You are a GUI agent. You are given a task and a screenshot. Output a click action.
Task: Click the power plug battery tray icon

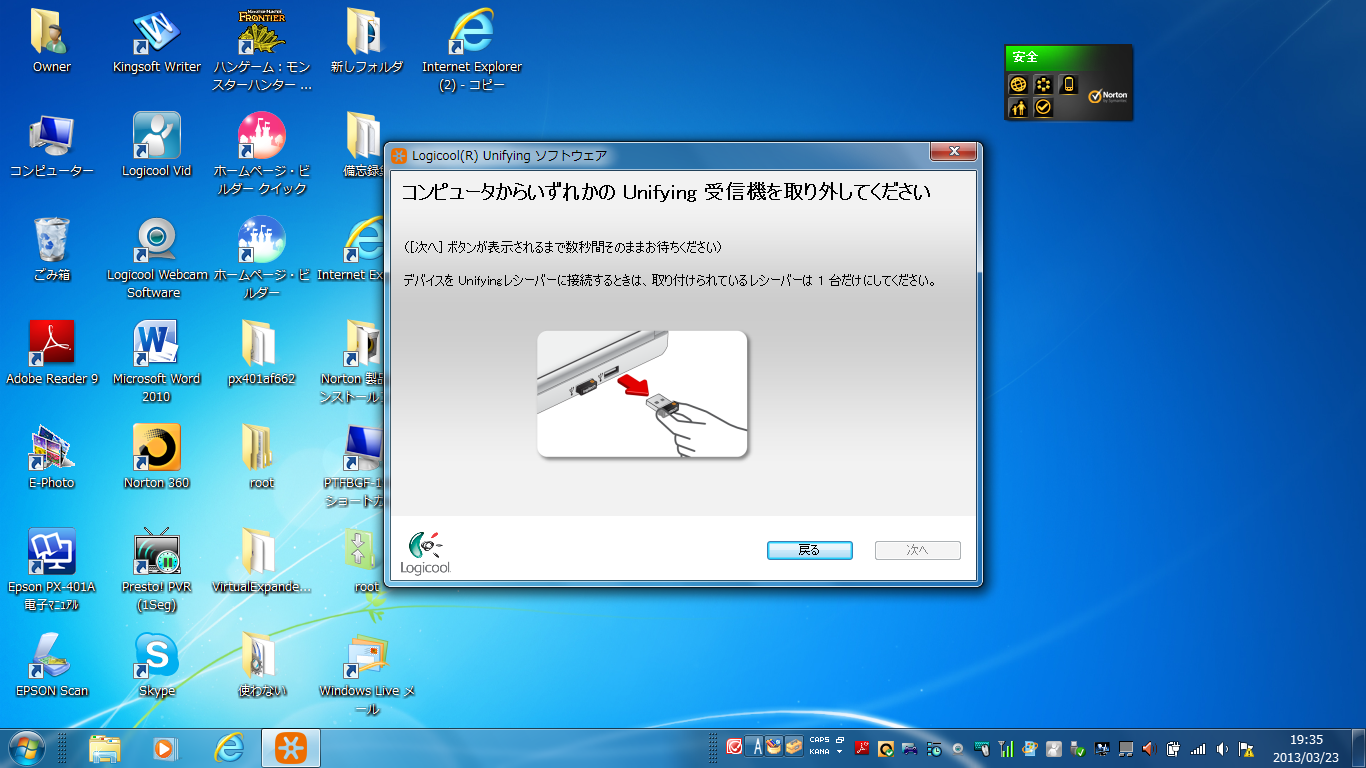tap(1173, 748)
